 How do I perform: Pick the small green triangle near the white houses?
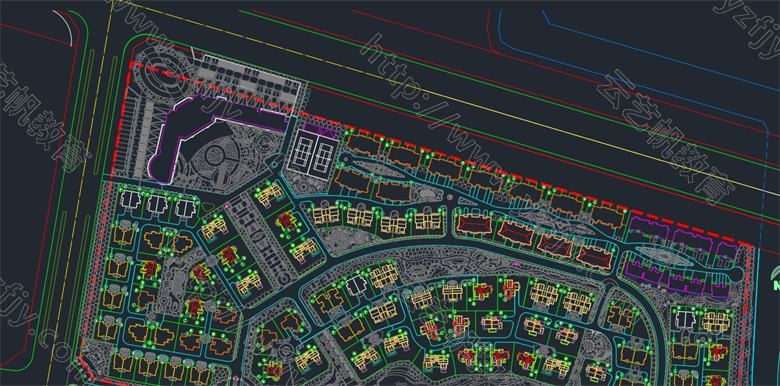[x=208, y=206]
